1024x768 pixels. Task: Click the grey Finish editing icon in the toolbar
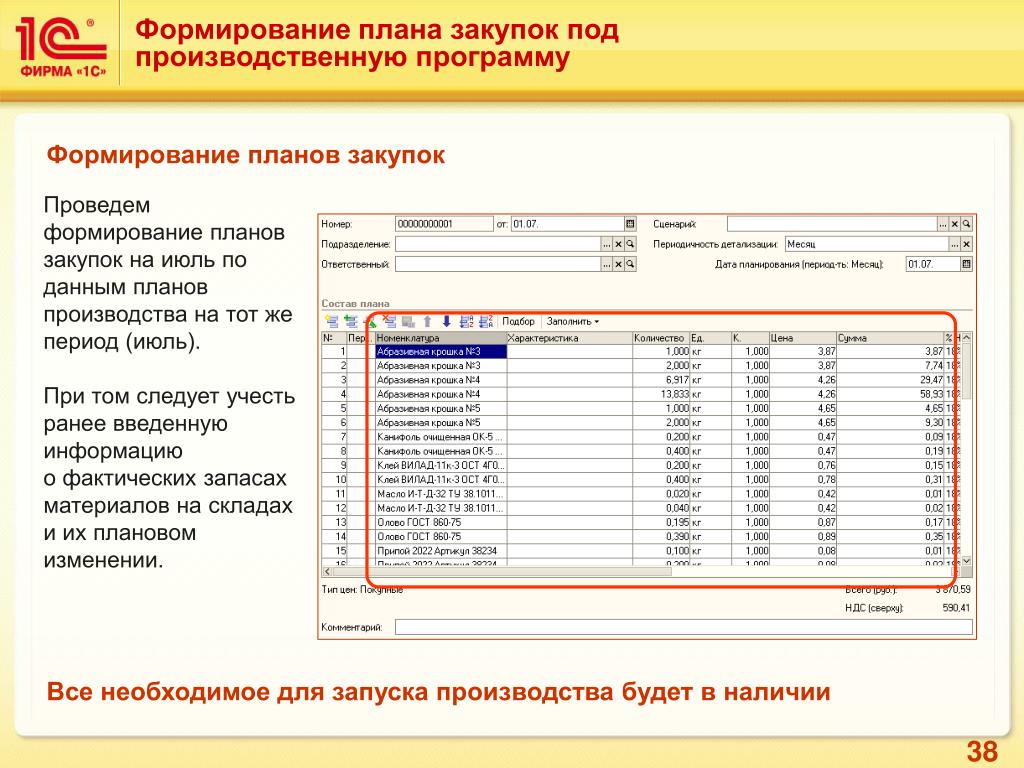coord(409,322)
